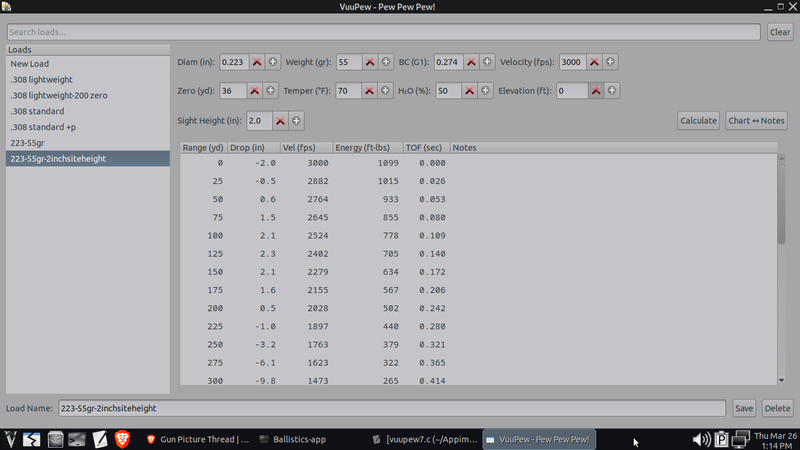Viewport: 800px width, 450px height.
Task: Open the volume control in system tray
Action: pyautogui.click(x=702, y=439)
